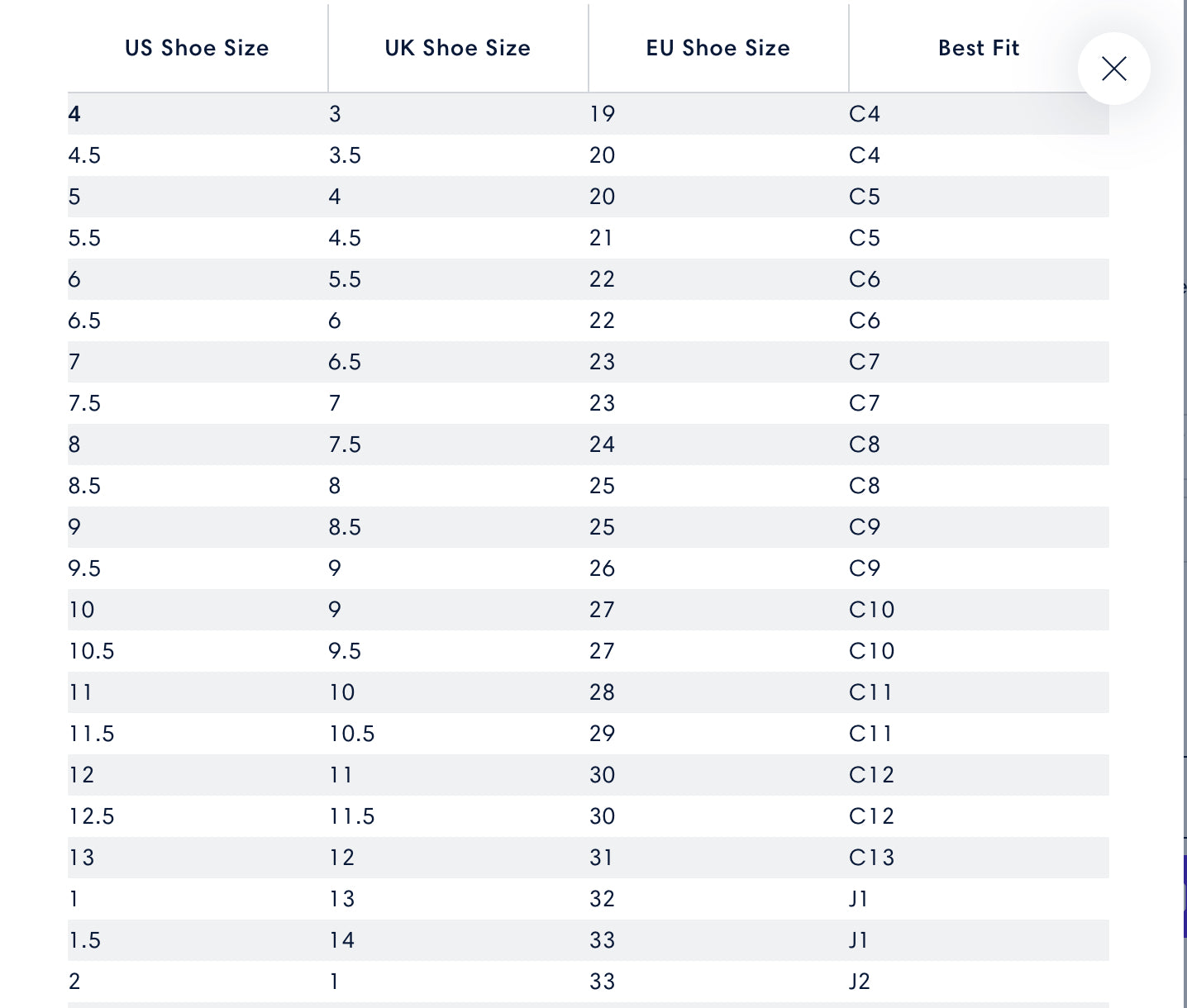Click the US size 13 cell
1187x1008 pixels.
[82, 858]
